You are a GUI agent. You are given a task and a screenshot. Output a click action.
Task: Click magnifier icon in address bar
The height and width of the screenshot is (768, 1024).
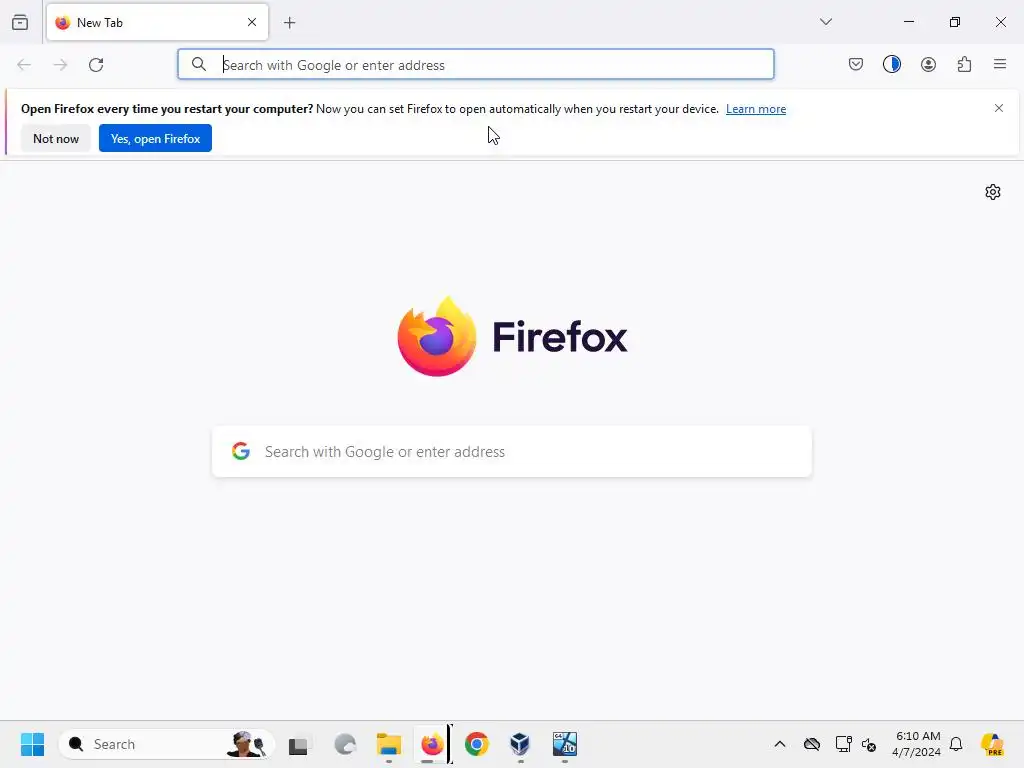(x=199, y=64)
